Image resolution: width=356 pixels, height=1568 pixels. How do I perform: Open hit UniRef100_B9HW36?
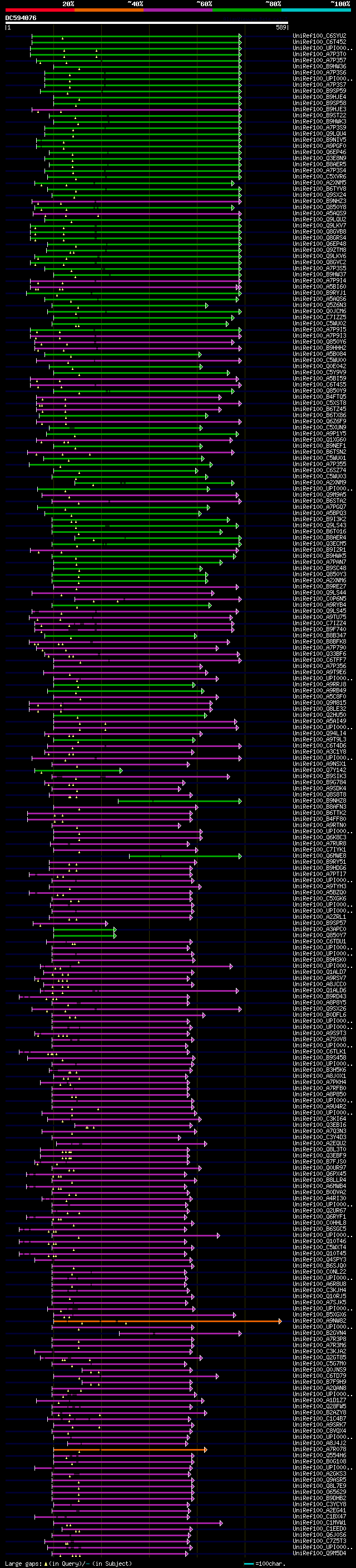(319, 66)
